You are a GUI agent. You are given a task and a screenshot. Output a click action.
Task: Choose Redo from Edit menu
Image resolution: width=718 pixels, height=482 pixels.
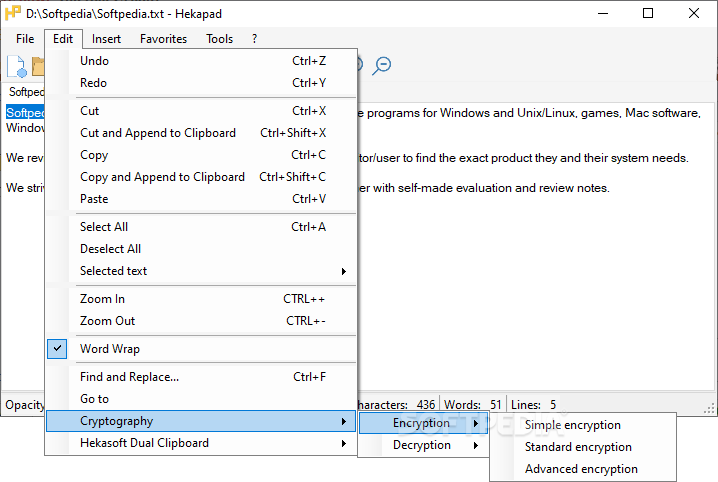201,83
